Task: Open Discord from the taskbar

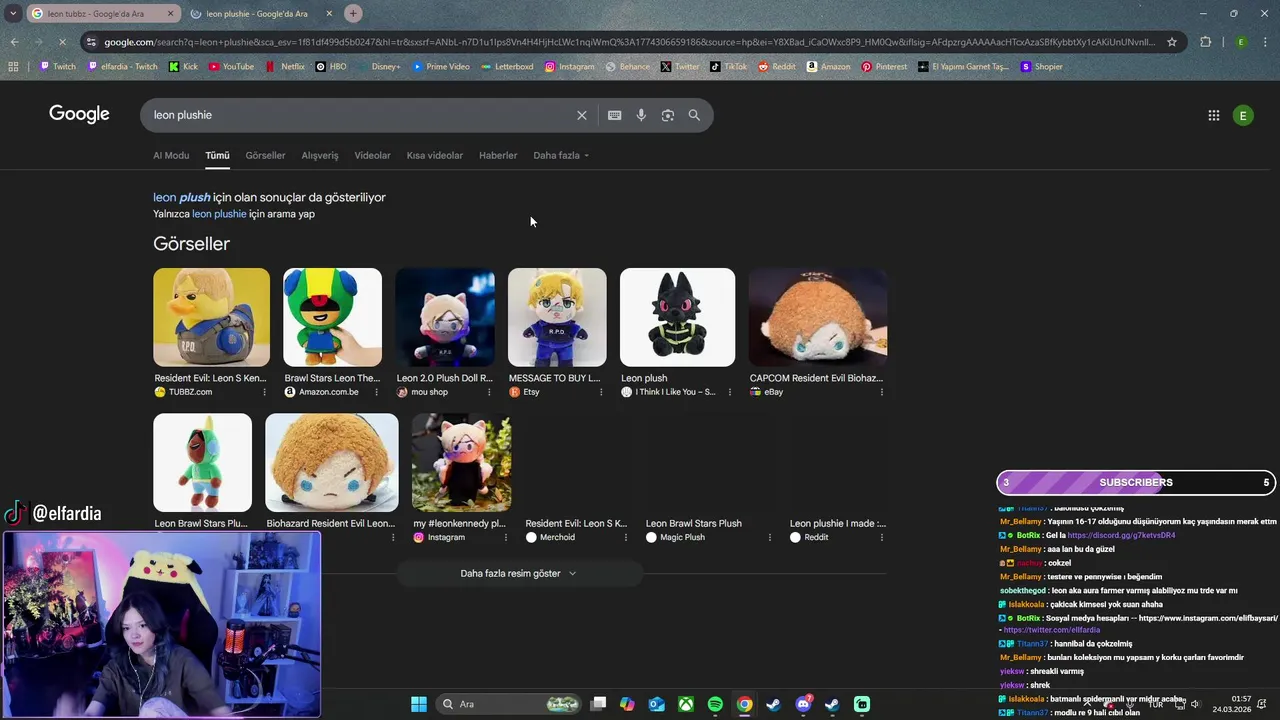Action: coord(803,704)
